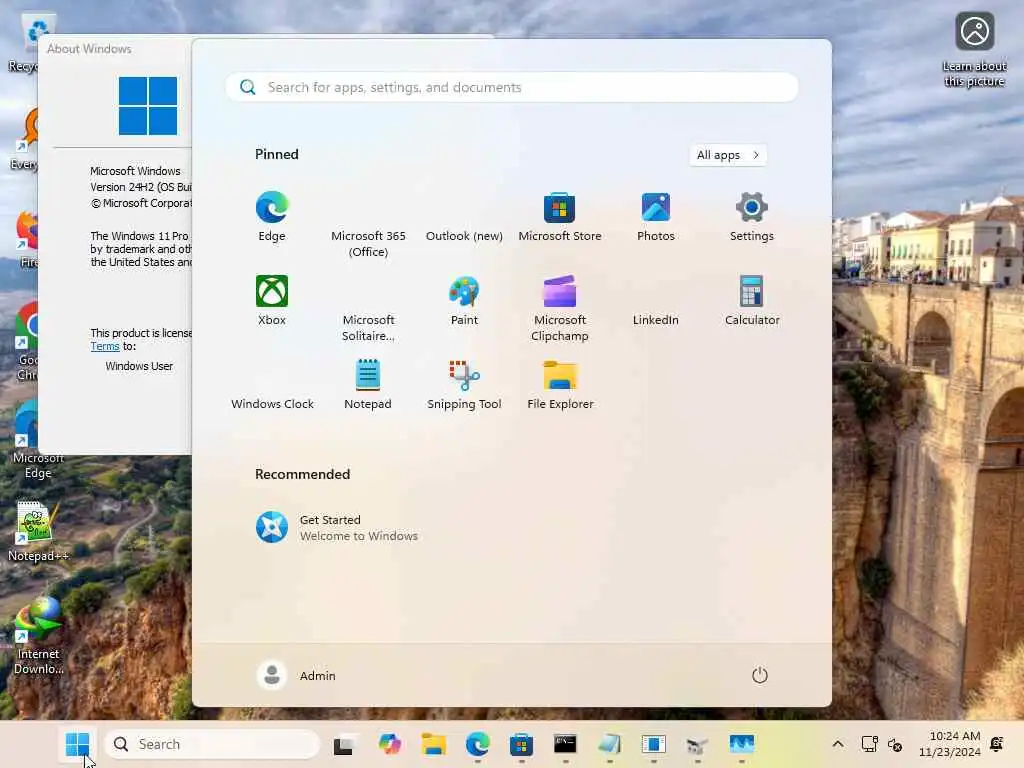Switch to notepad-style app on taskbar
The height and width of the screenshot is (768, 1024).
pyautogui.click(x=609, y=744)
